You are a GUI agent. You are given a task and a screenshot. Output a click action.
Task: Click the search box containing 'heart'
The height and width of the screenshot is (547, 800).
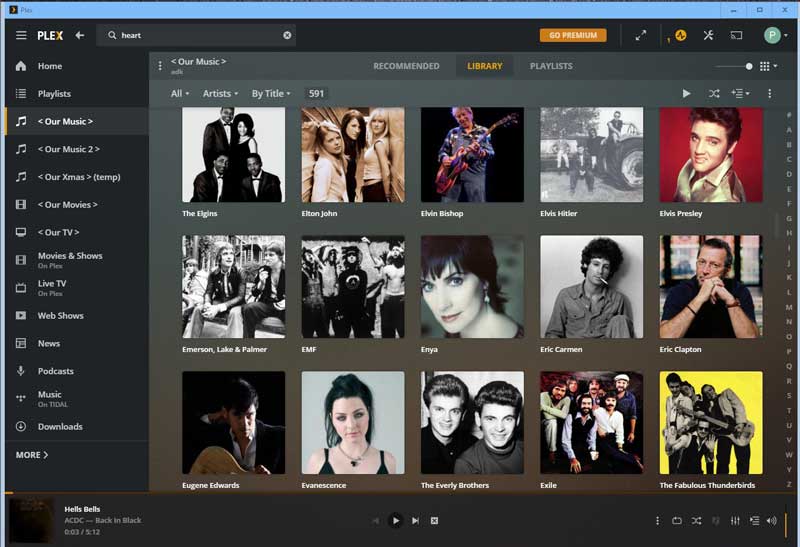pos(196,35)
